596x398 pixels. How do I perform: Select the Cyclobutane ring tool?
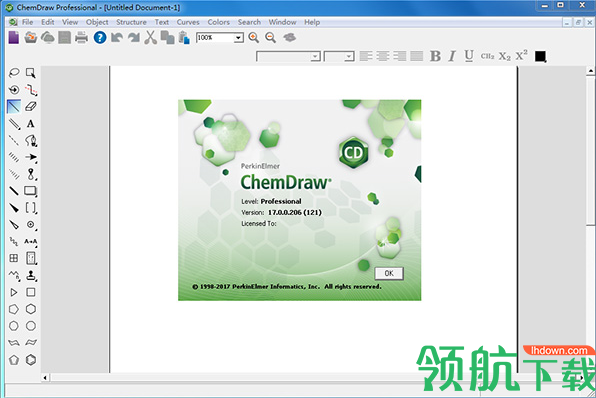(x=31, y=292)
